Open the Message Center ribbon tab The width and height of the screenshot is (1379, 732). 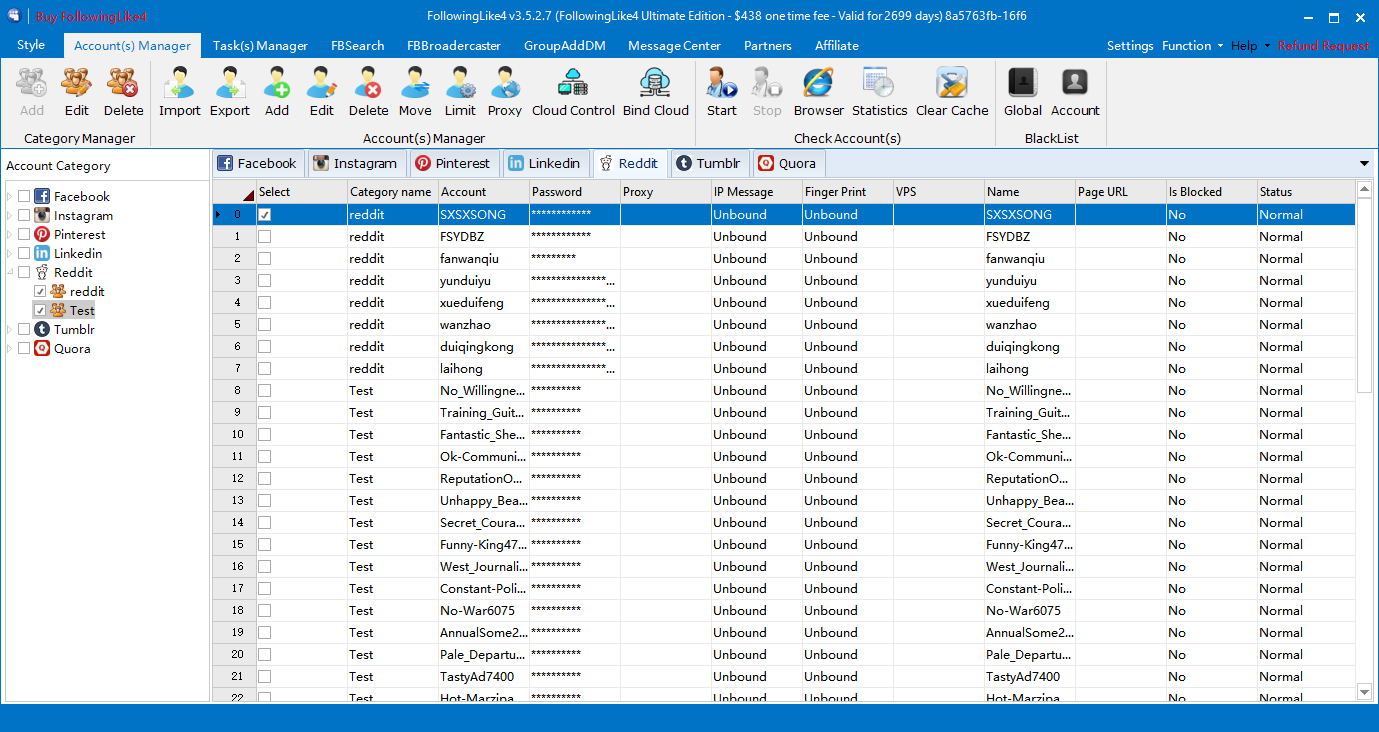[674, 46]
